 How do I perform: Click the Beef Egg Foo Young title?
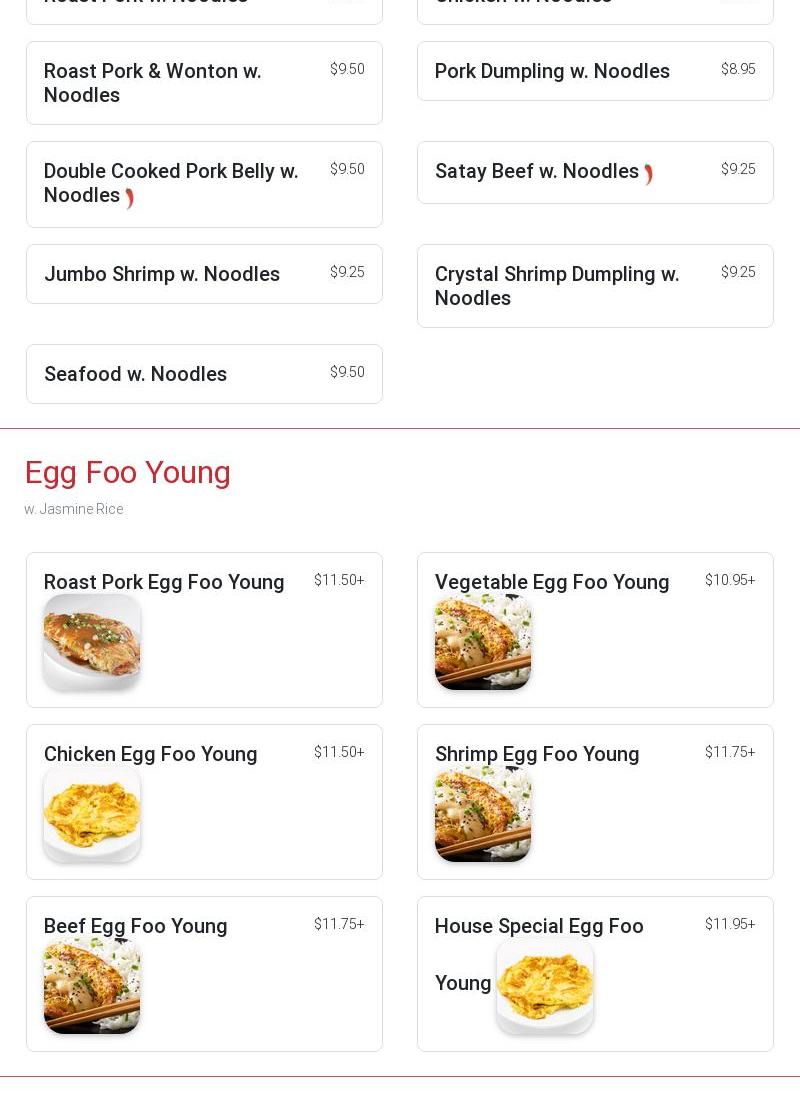click(136, 926)
